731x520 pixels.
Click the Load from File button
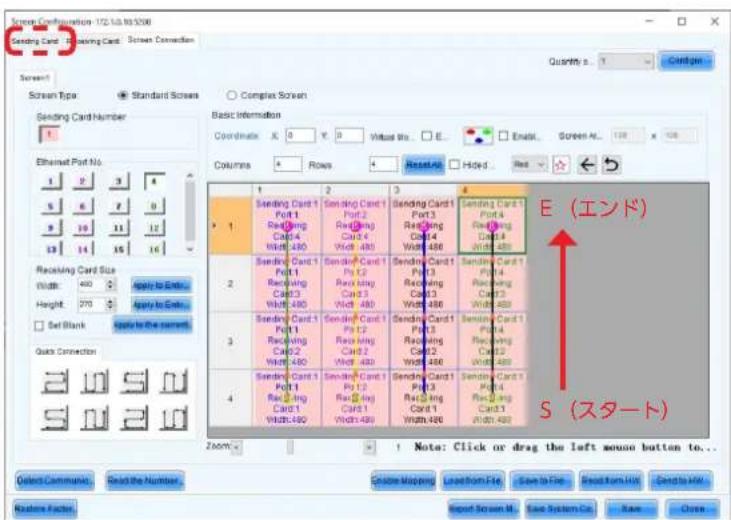473,480
